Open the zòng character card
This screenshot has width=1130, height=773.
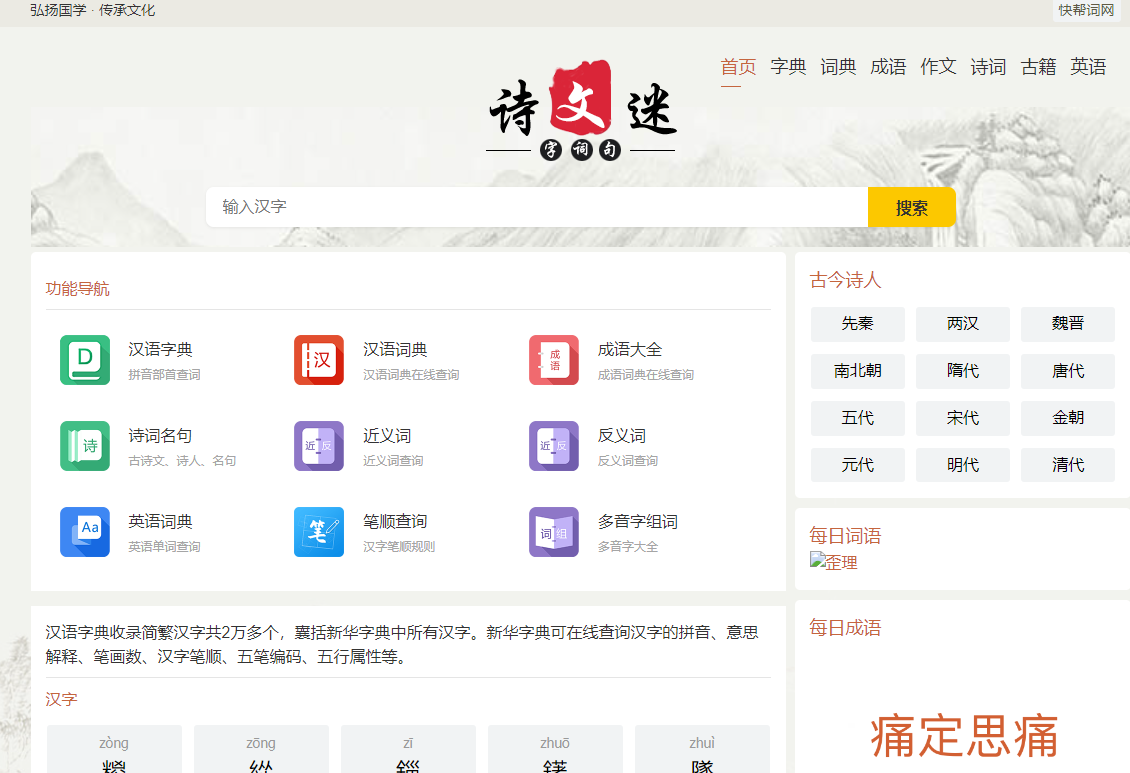point(114,749)
